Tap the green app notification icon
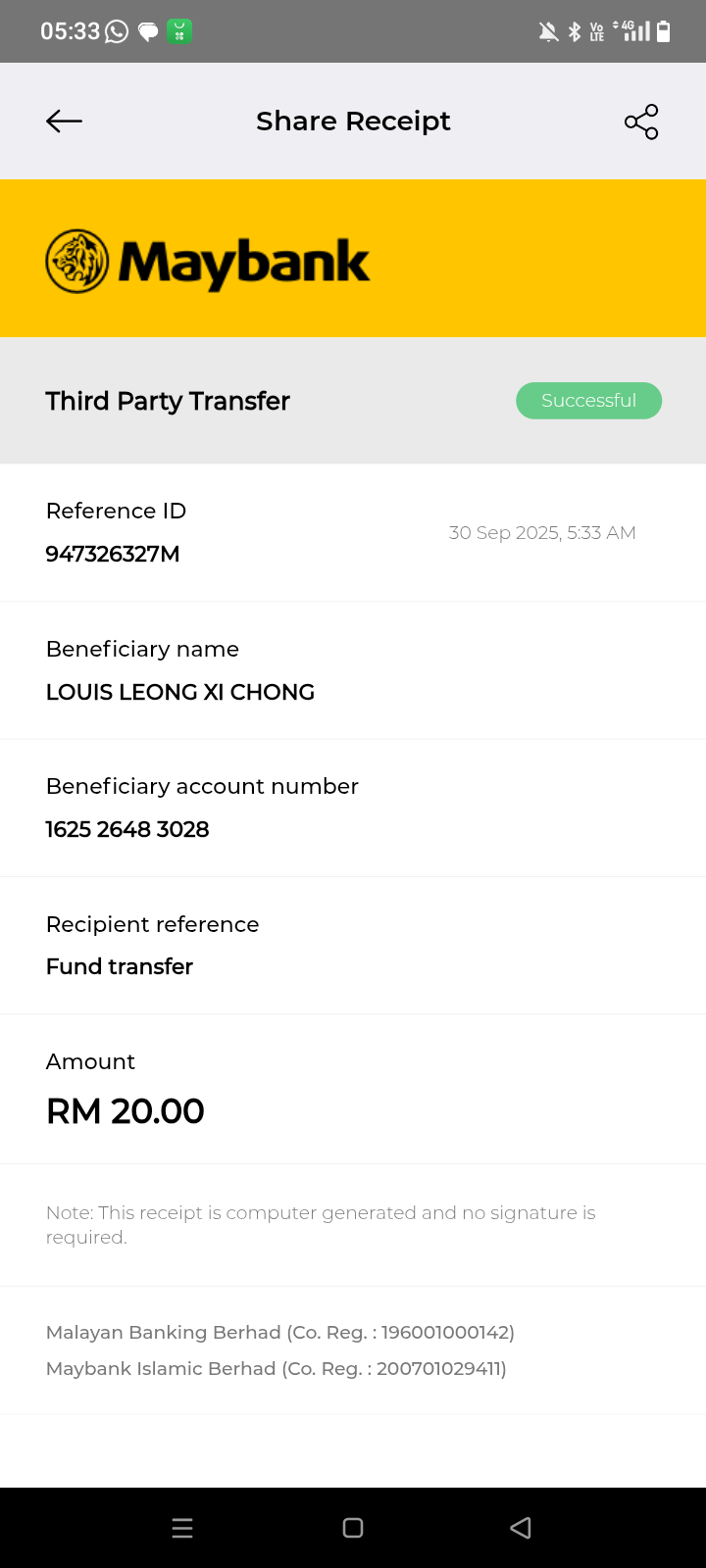Viewport: 706px width, 1568px height. pos(178,31)
